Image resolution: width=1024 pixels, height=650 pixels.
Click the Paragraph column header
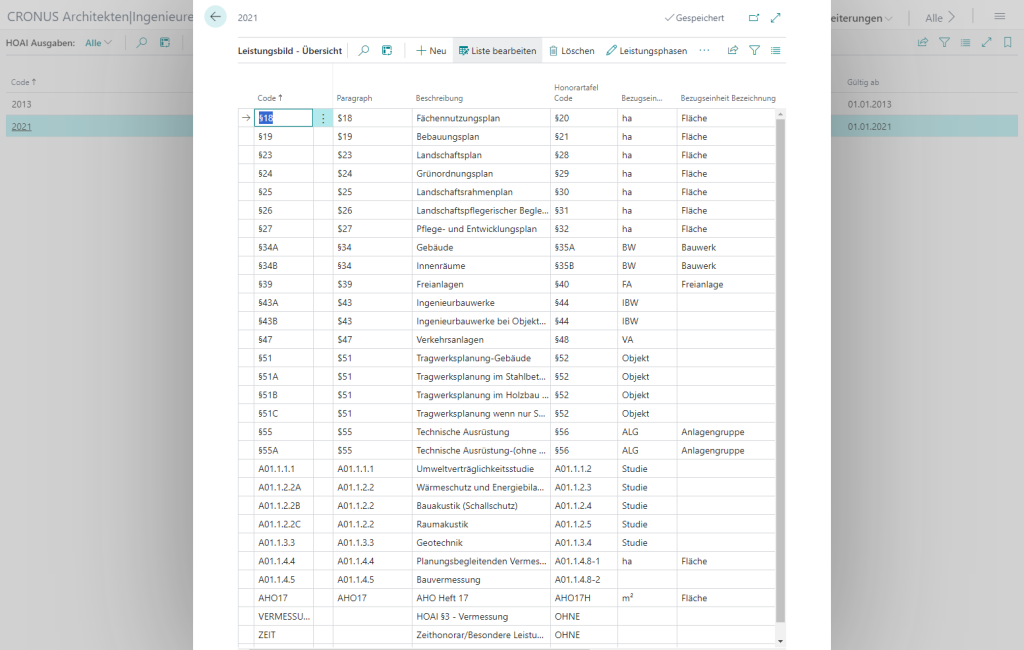[354, 98]
